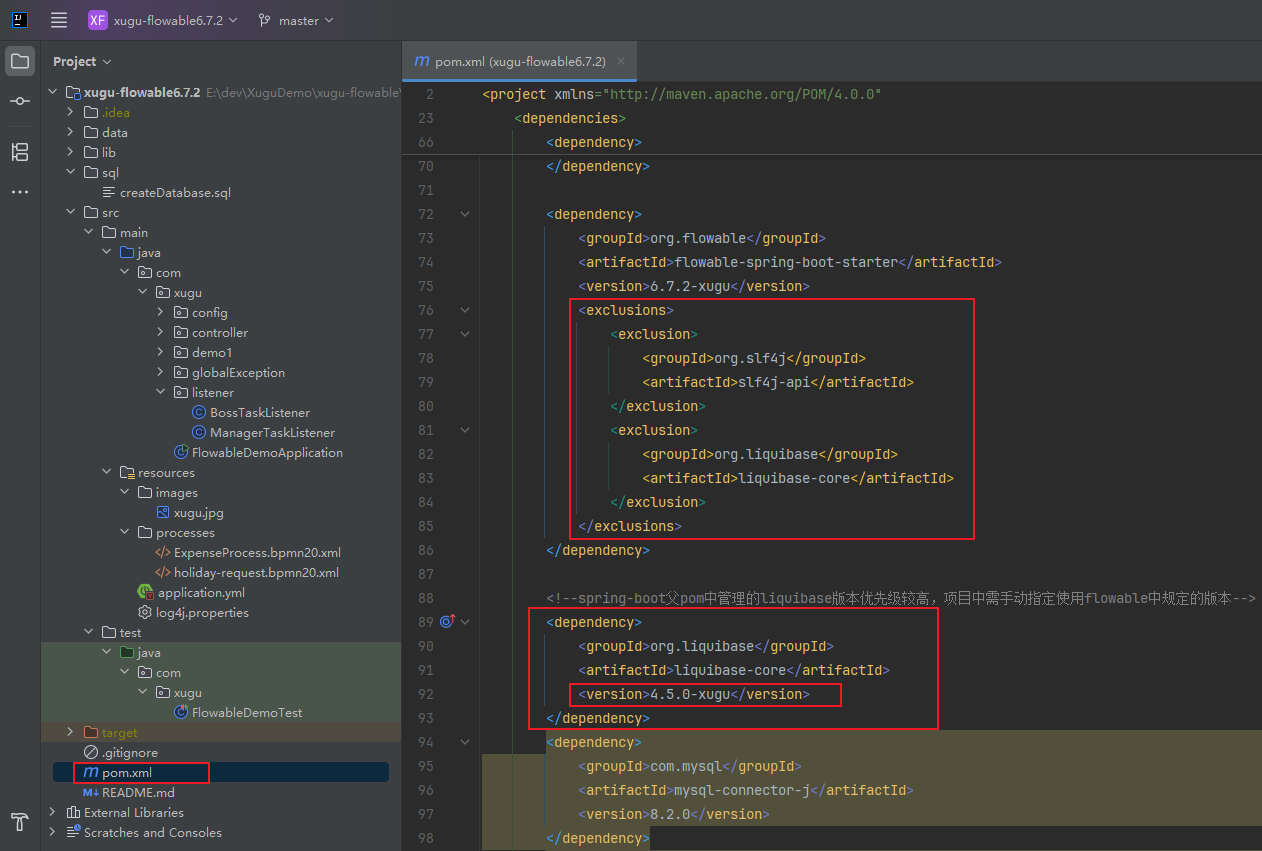This screenshot has width=1262, height=851.
Task: Toggle fold arrow on line 94
Action: [465, 742]
